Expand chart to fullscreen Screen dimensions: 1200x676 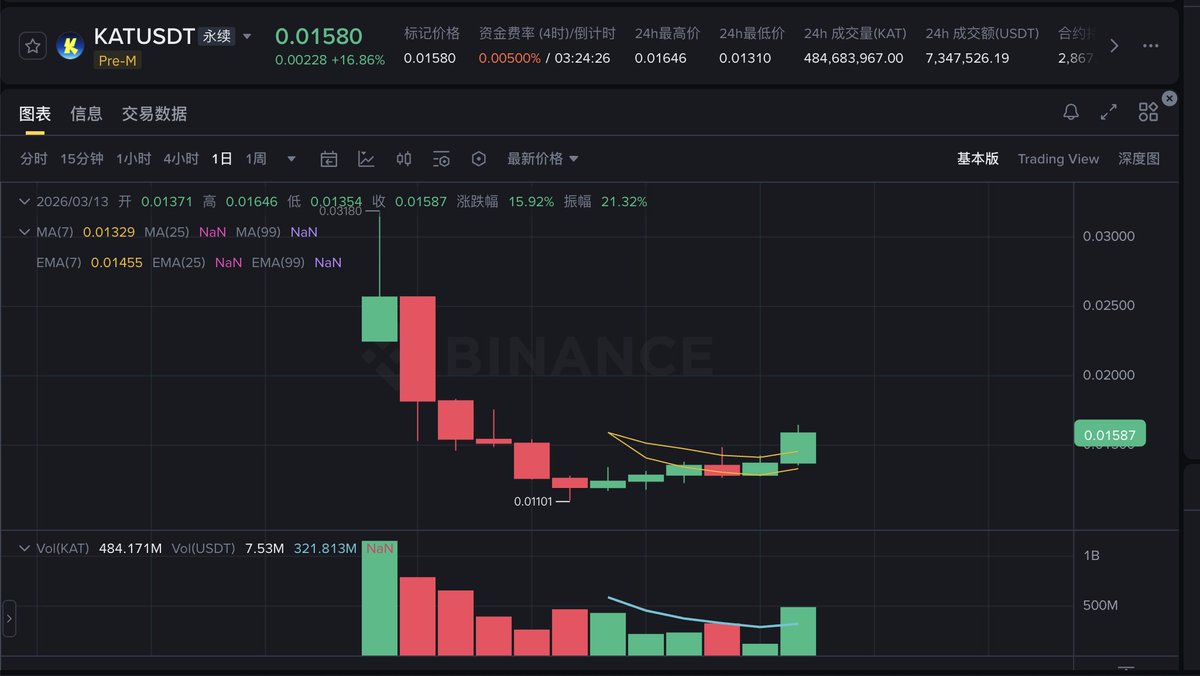tap(1109, 112)
